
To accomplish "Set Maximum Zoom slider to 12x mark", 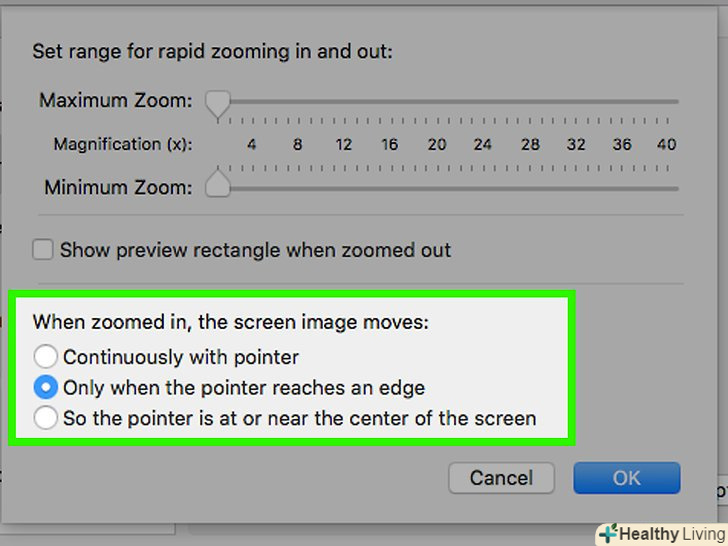I will (344, 101).
